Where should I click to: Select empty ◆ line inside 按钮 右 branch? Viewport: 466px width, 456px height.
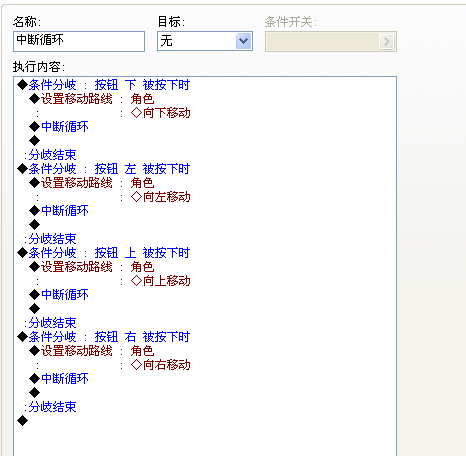34,393
